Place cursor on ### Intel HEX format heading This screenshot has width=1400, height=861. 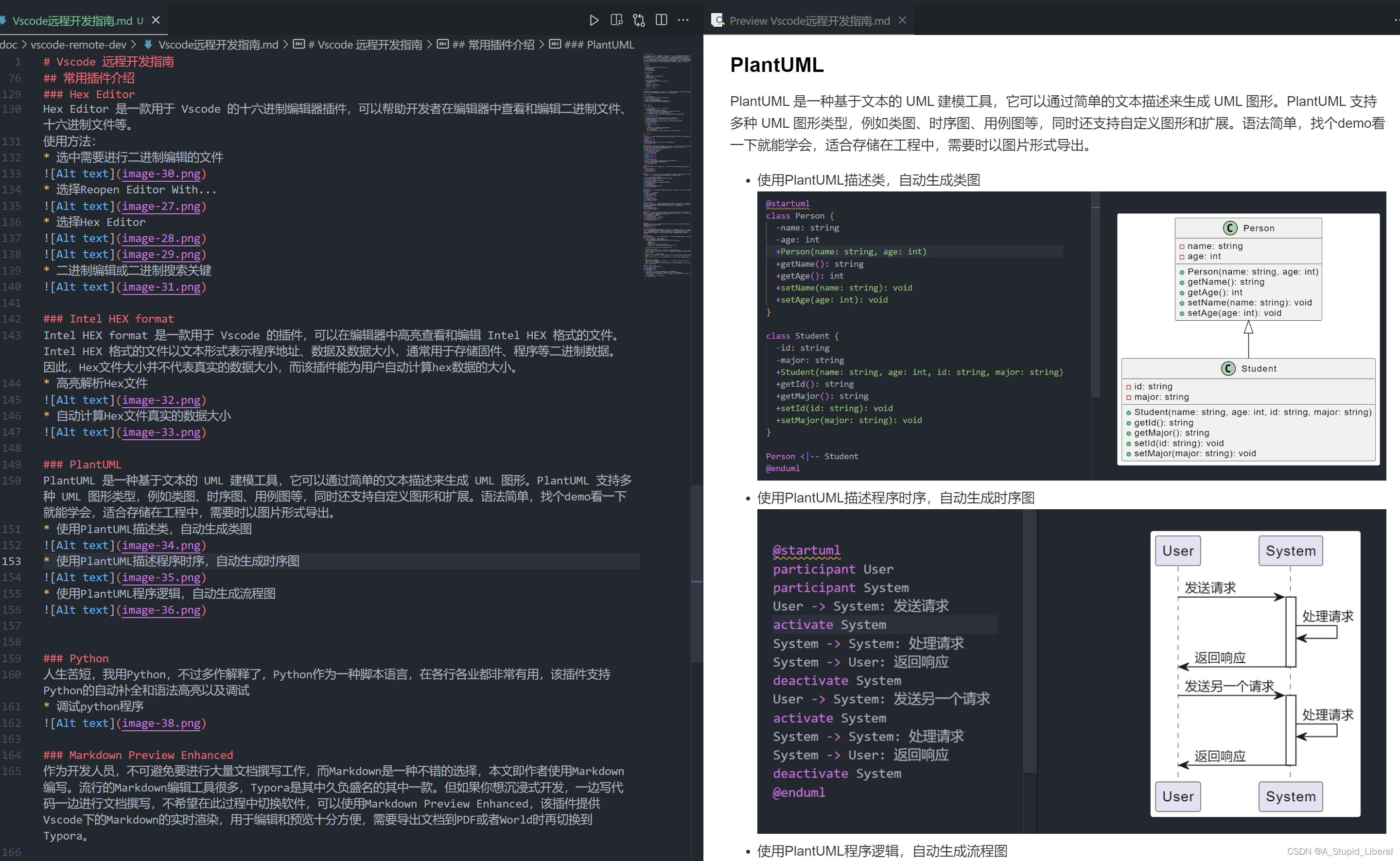[109, 319]
